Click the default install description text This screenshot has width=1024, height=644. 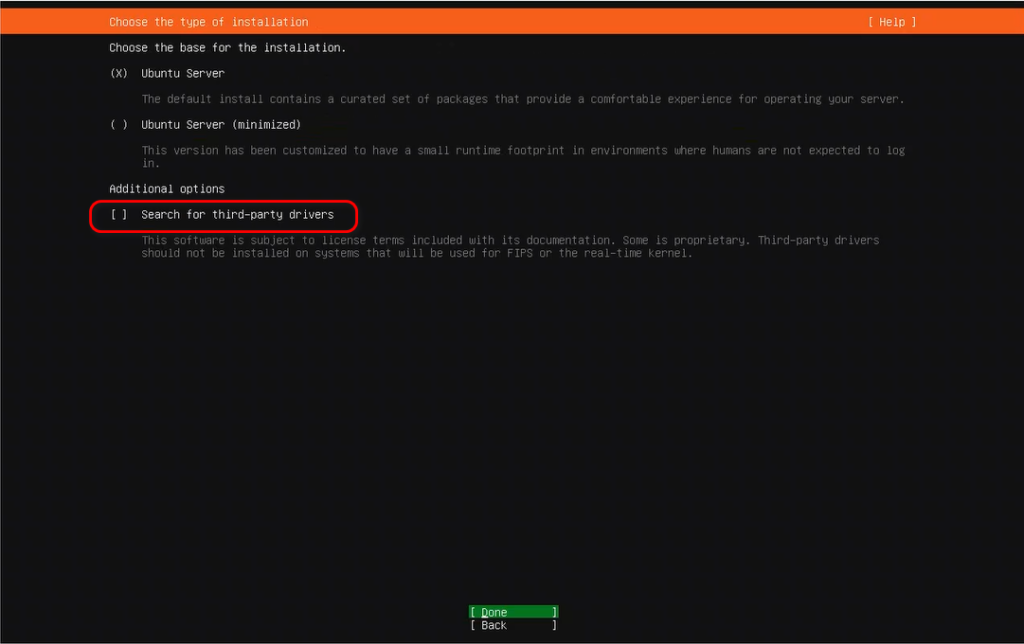point(522,99)
